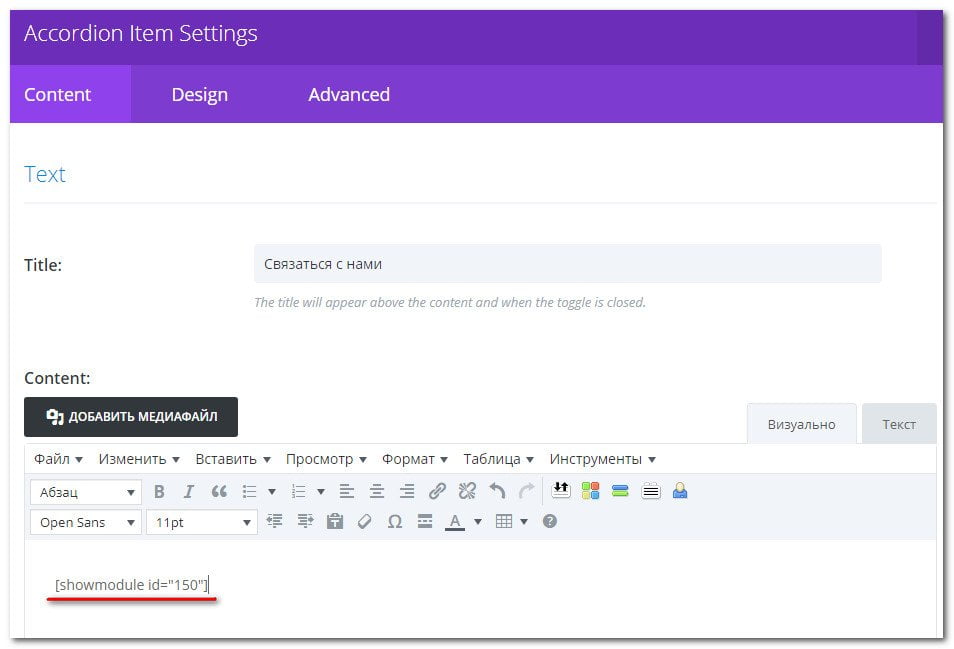Click the clear formatting eraser icon

click(x=365, y=522)
